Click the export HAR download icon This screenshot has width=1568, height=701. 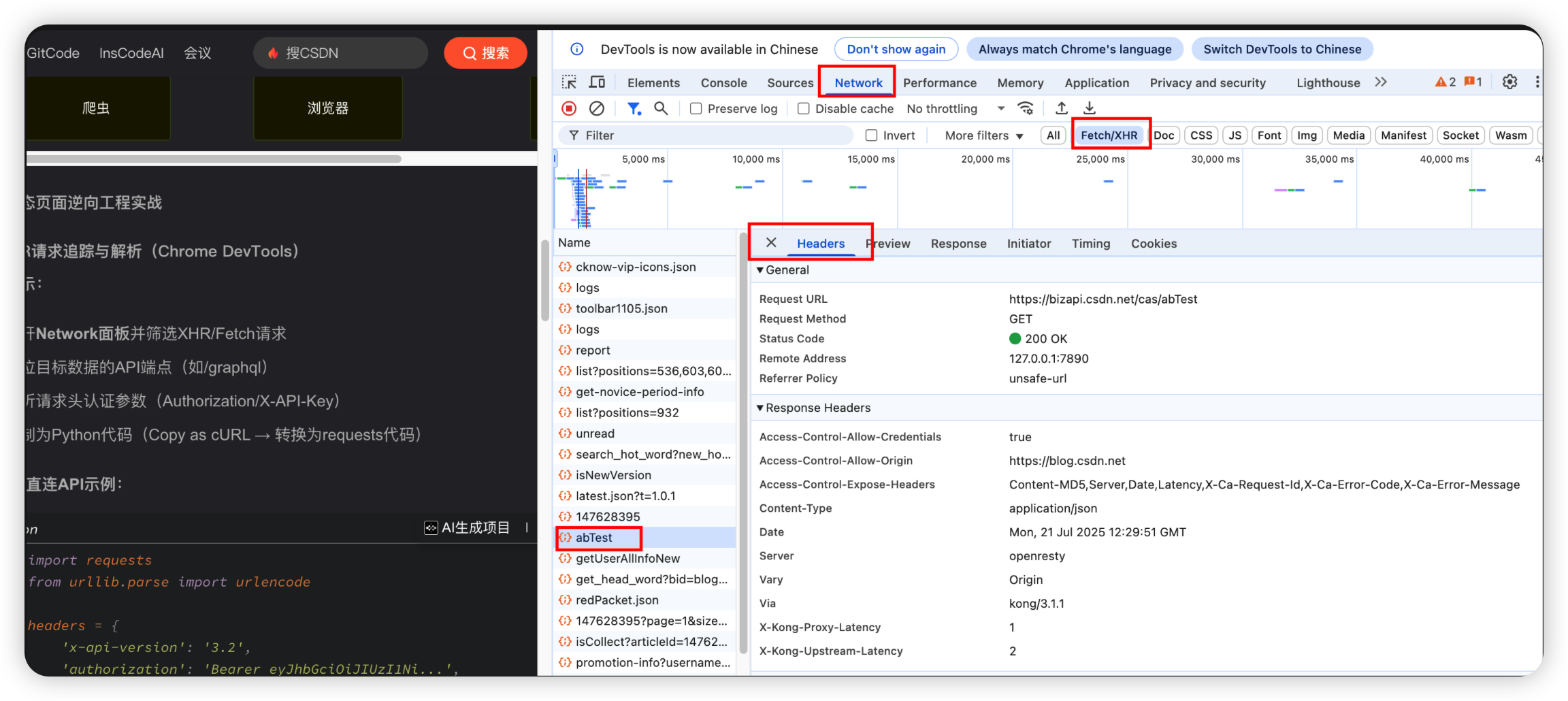(1090, 108)
